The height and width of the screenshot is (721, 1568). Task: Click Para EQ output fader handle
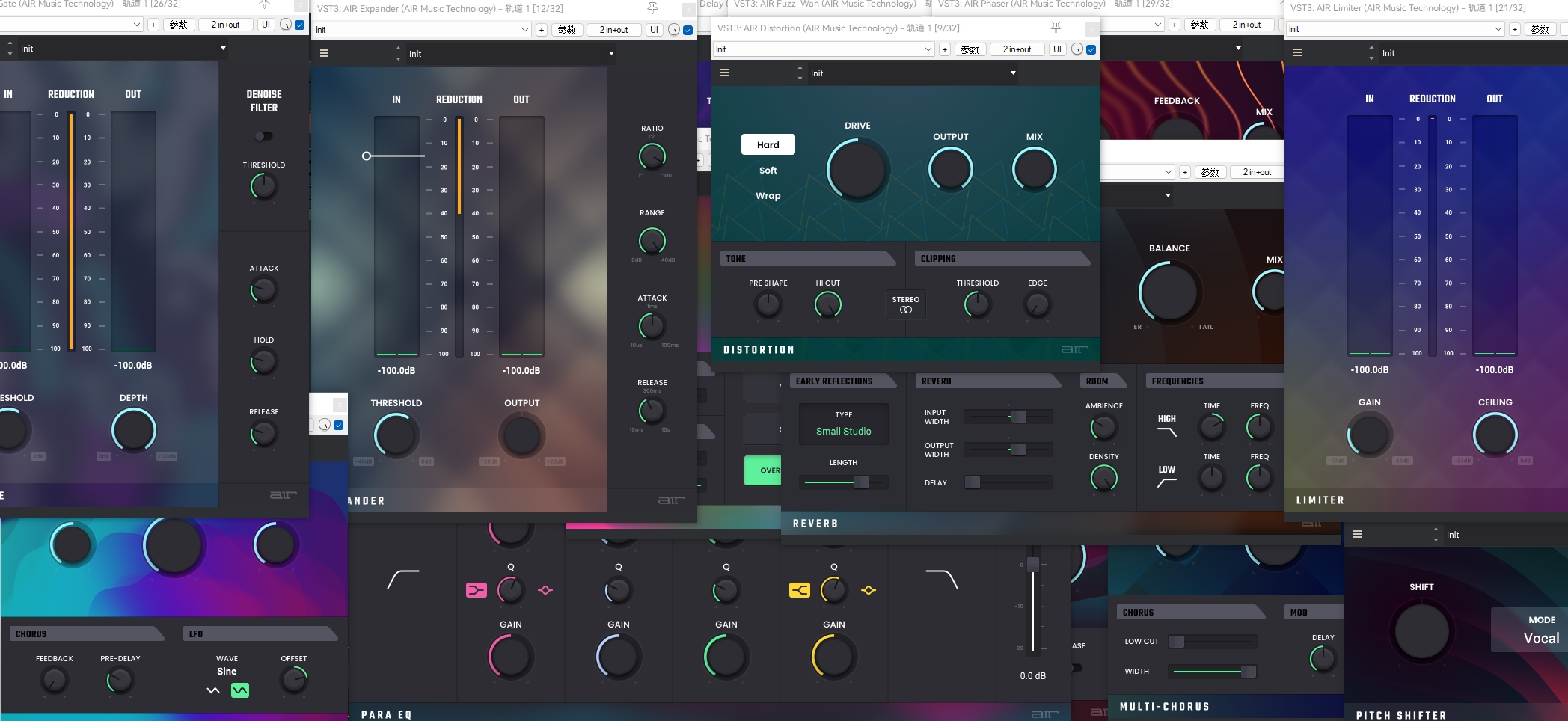tap(1033, 565)
